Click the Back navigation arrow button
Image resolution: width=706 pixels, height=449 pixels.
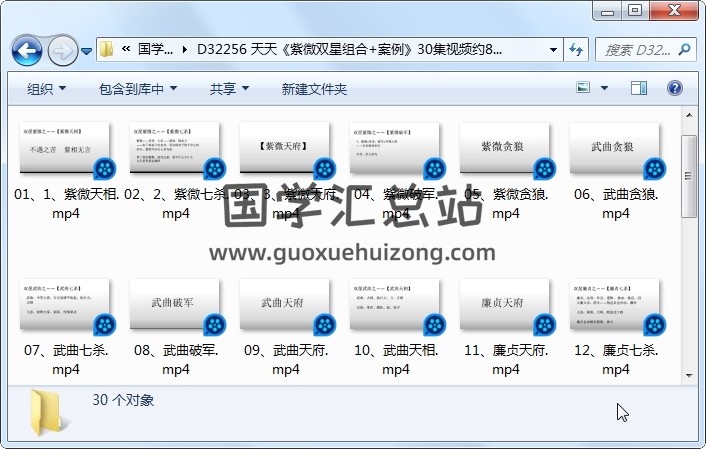coord(27,49)
